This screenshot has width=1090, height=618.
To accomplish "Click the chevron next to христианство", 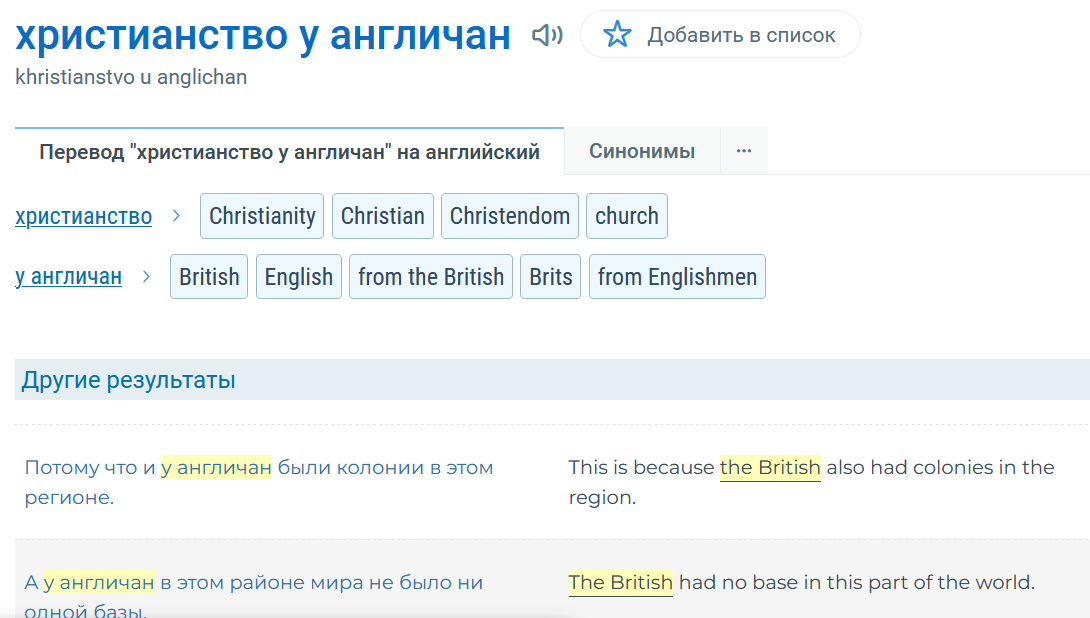I will pos(177,216).
